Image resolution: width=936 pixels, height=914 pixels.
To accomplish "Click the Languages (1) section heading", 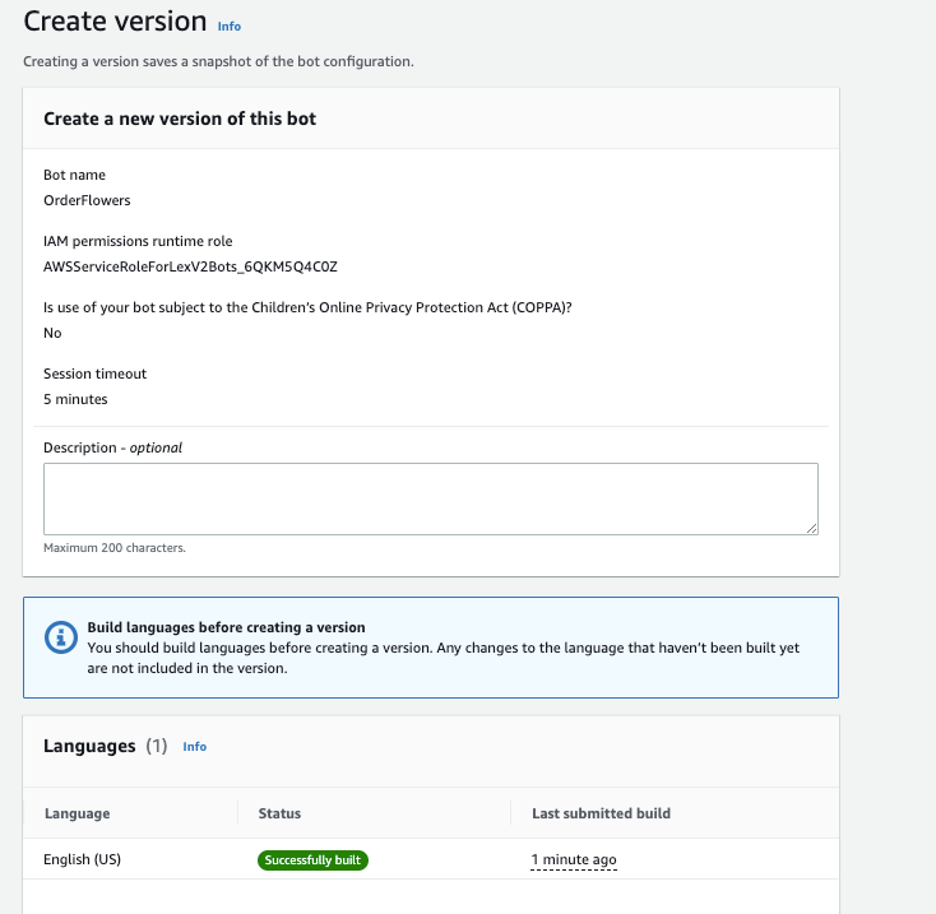I will pos(105,746).
